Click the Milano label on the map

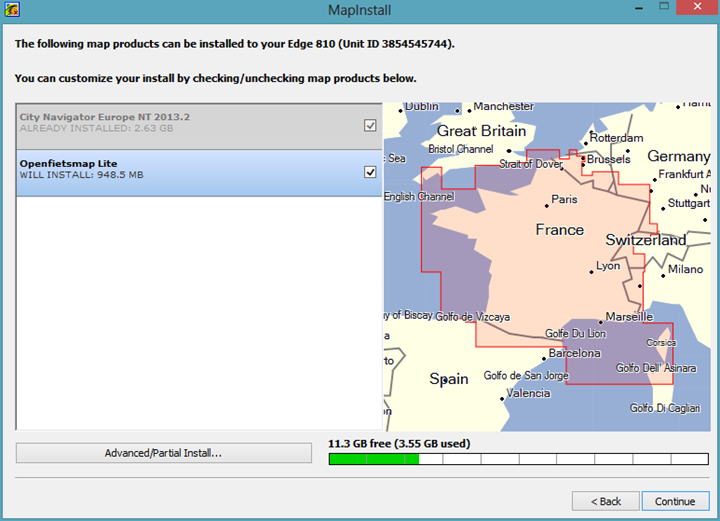coord(685,269)
